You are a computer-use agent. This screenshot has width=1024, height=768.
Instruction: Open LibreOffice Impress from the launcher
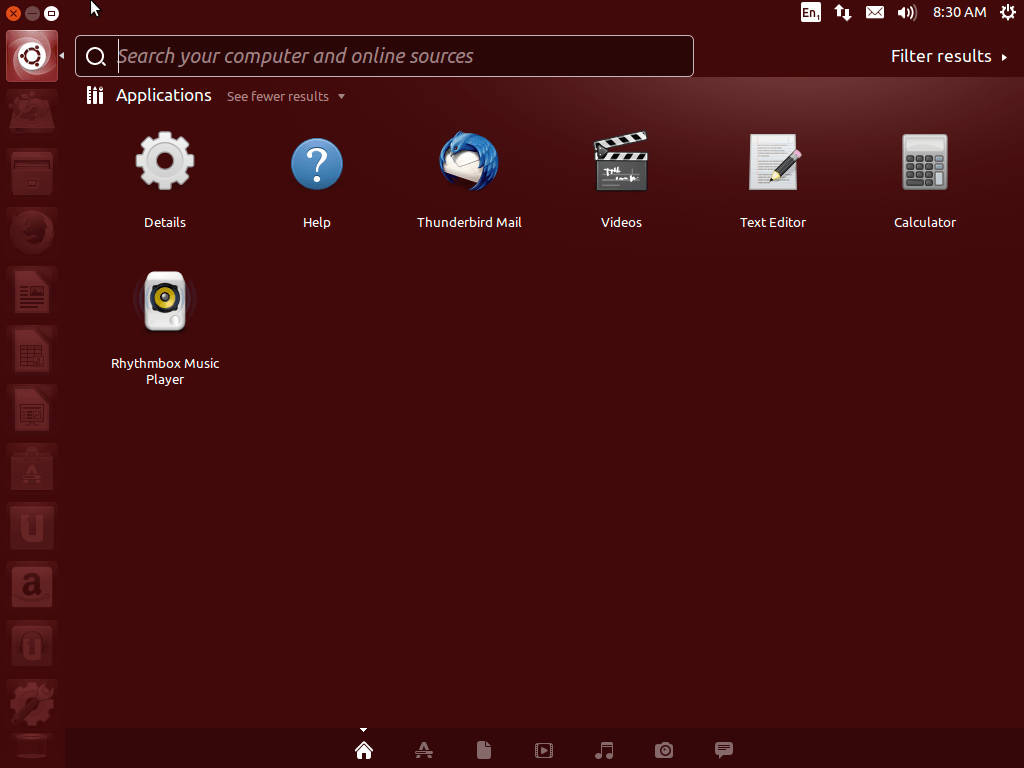tap(32, 409)
